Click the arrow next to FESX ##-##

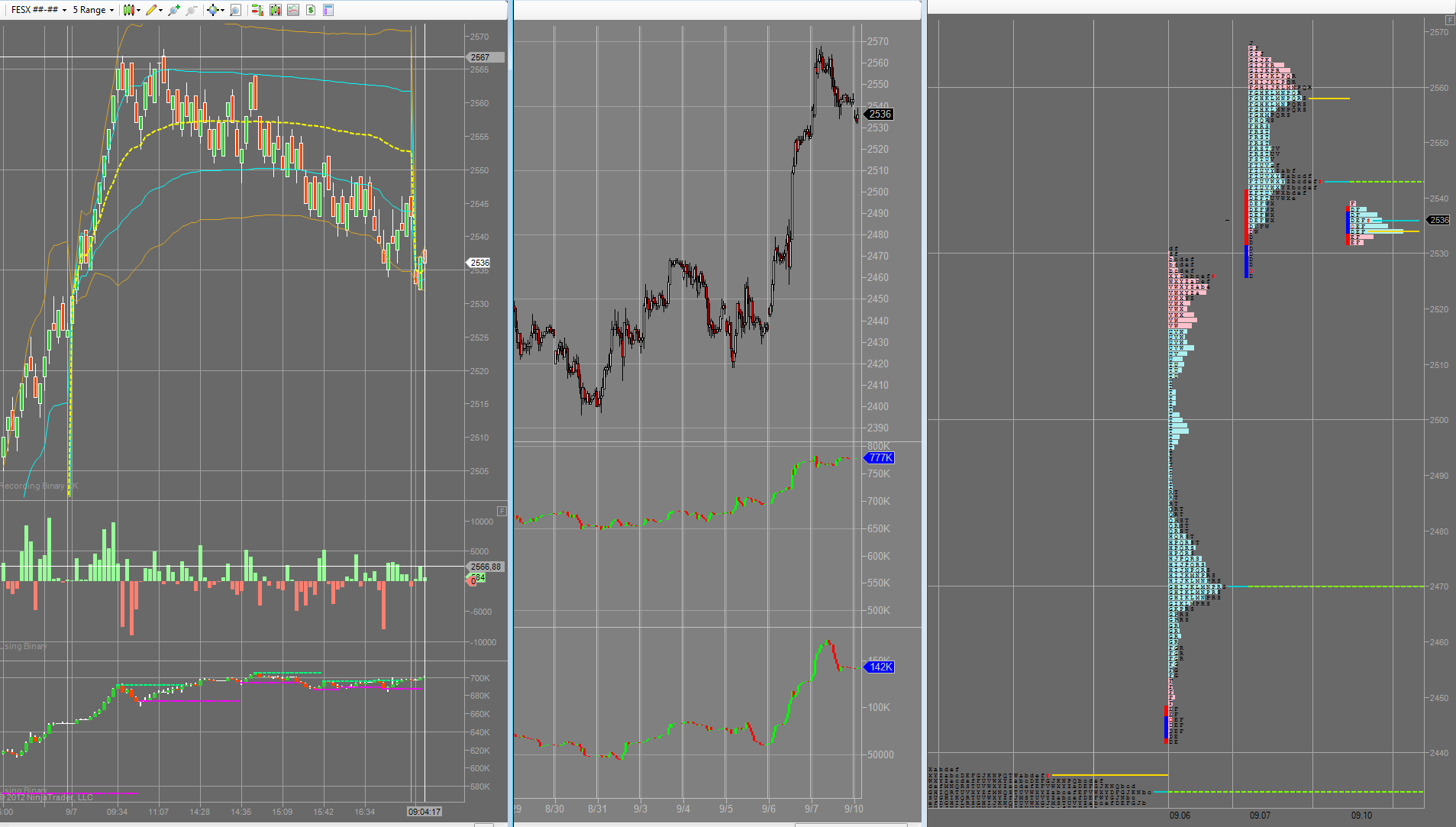(65, 11)
